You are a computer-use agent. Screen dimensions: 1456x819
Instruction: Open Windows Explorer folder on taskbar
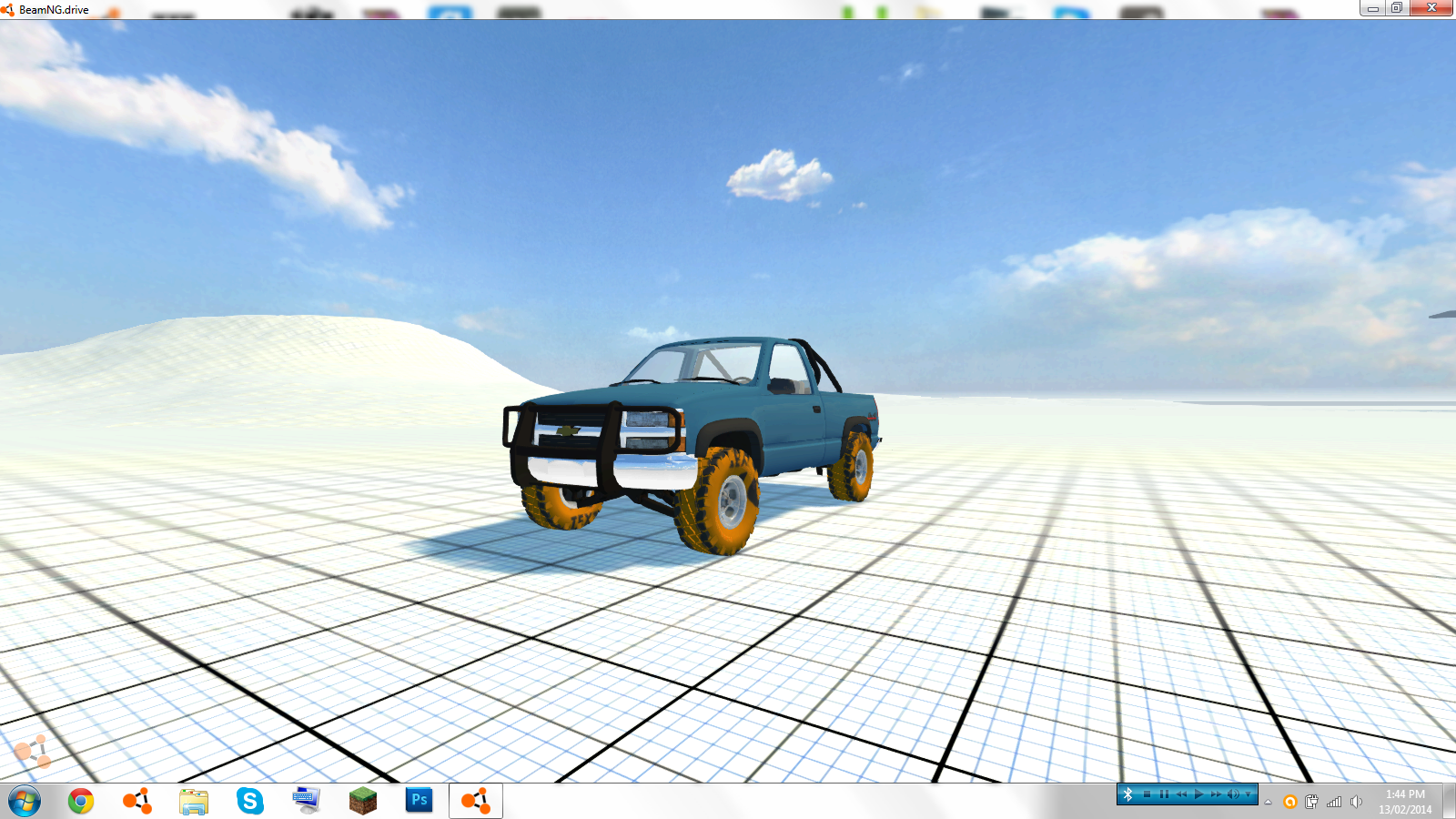tap(194, 802)
